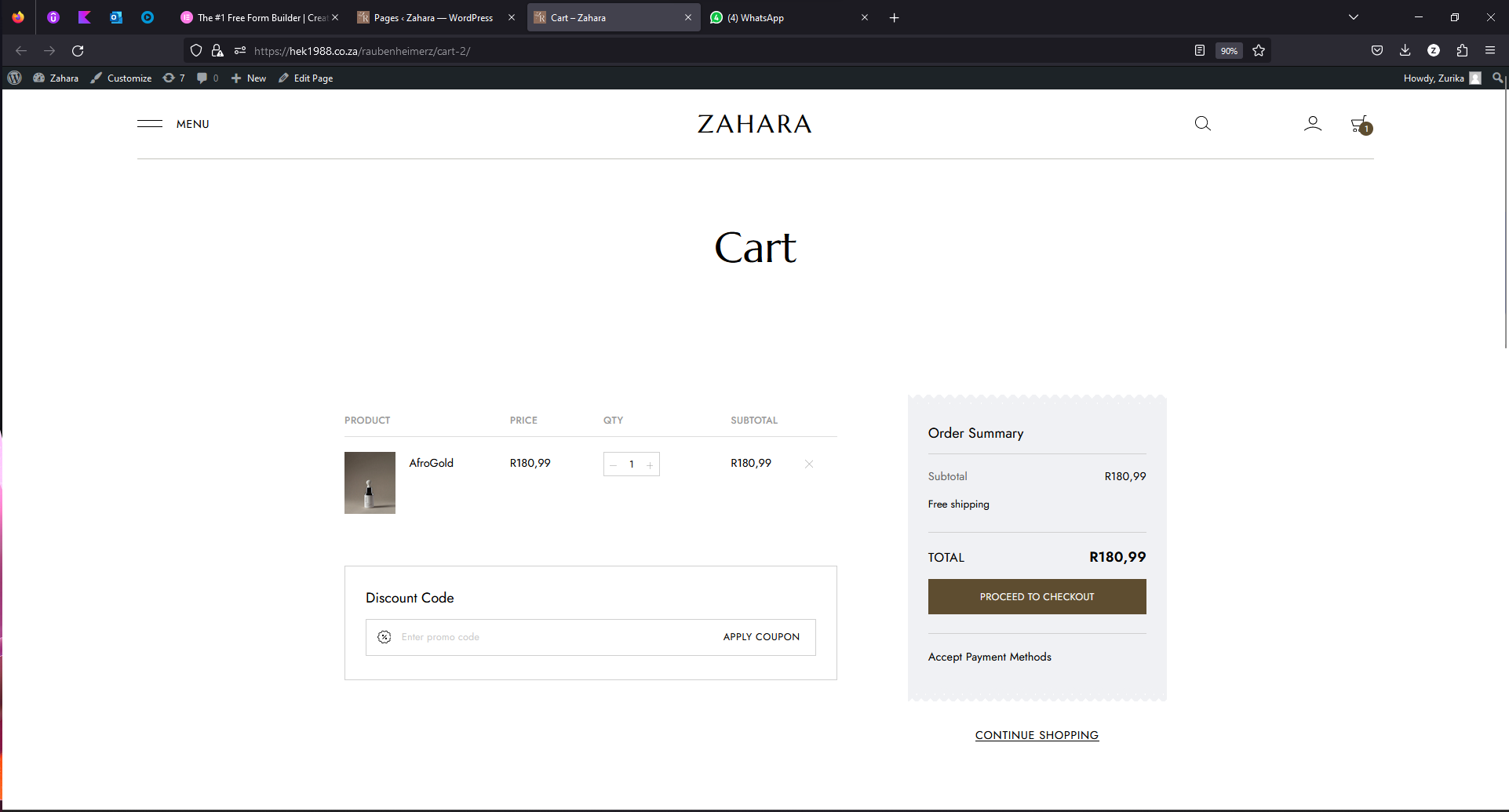Screen dimensions: 1509x812
Task: Reload the current page
Action: [x=78, y=51]
